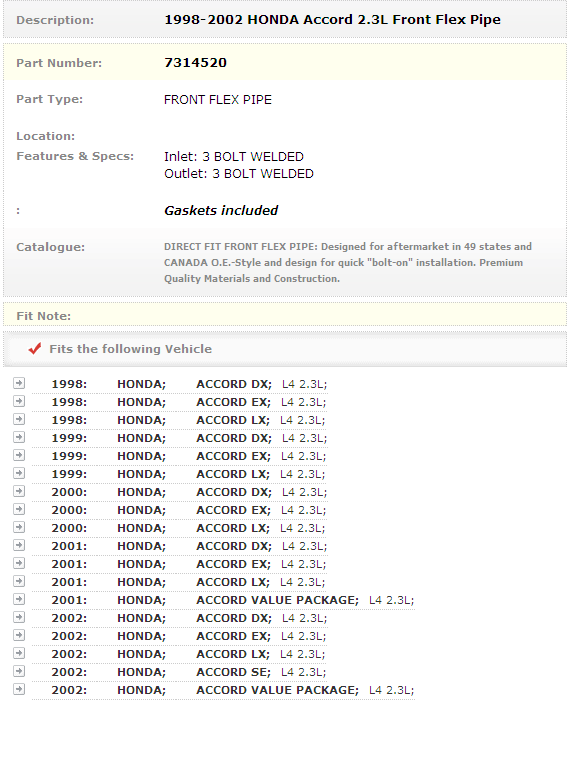Click arrow icon beside 2002 Accord SE
Image resolution: width=570 pixels, height=771 pixels.
[x=19, y=671]
